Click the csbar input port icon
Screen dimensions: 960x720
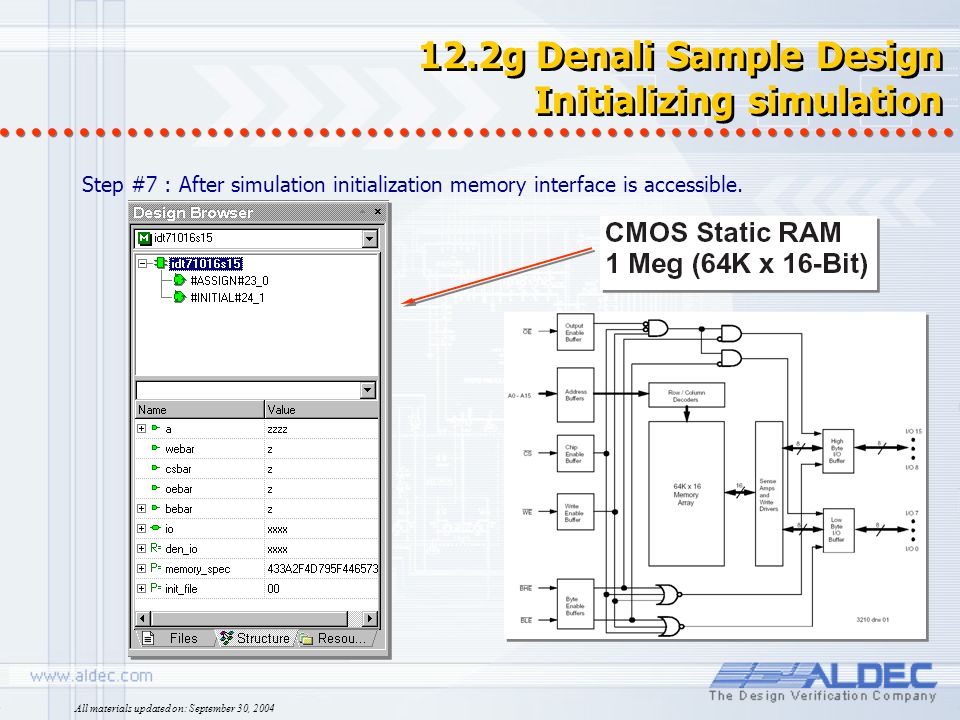(x=156, y=468)
